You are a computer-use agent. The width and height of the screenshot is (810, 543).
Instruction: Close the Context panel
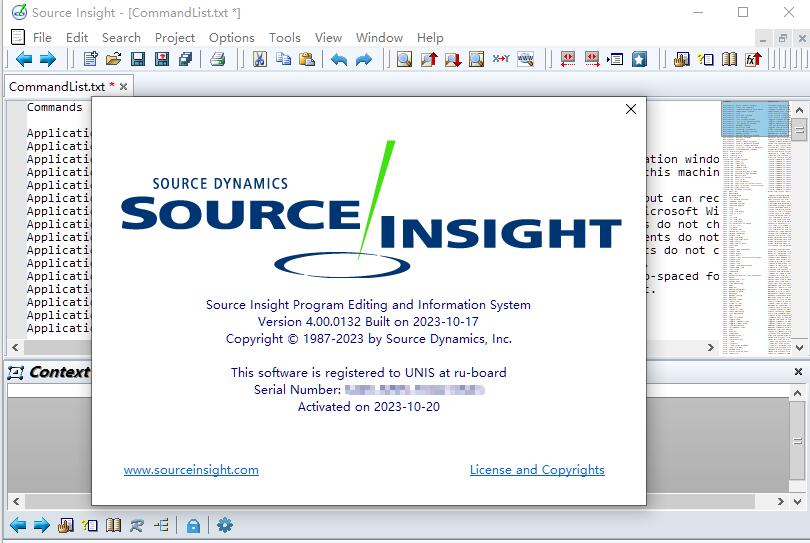click(798, 371)
